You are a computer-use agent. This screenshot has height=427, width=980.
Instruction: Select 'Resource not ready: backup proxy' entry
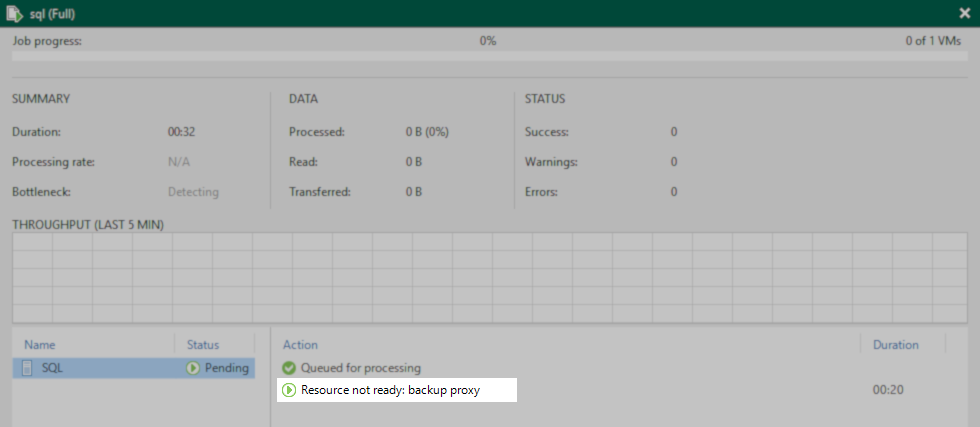(390, 390)
